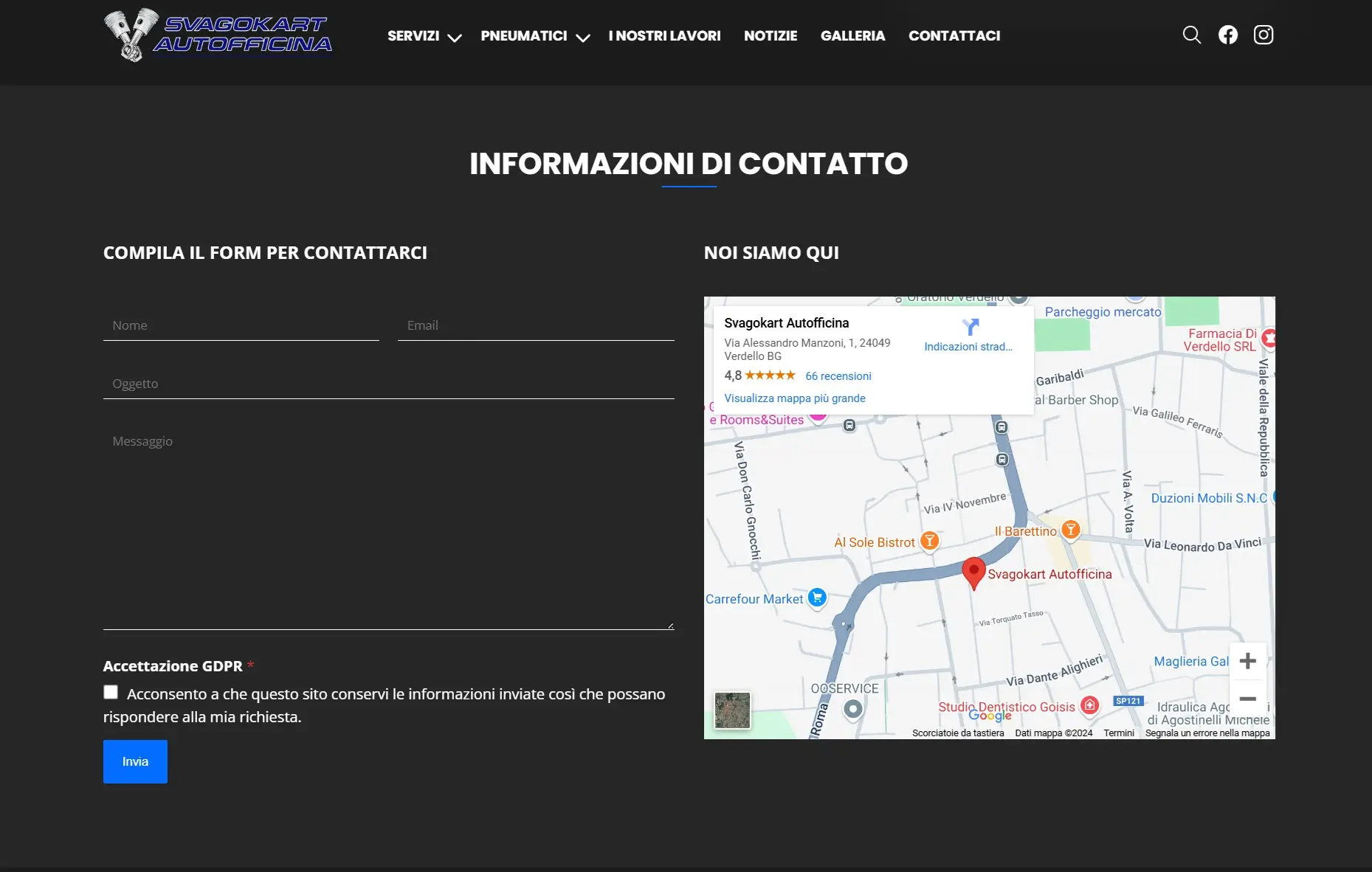Click the Termini link on map

pyautogui.click(x=1119, y=733)
